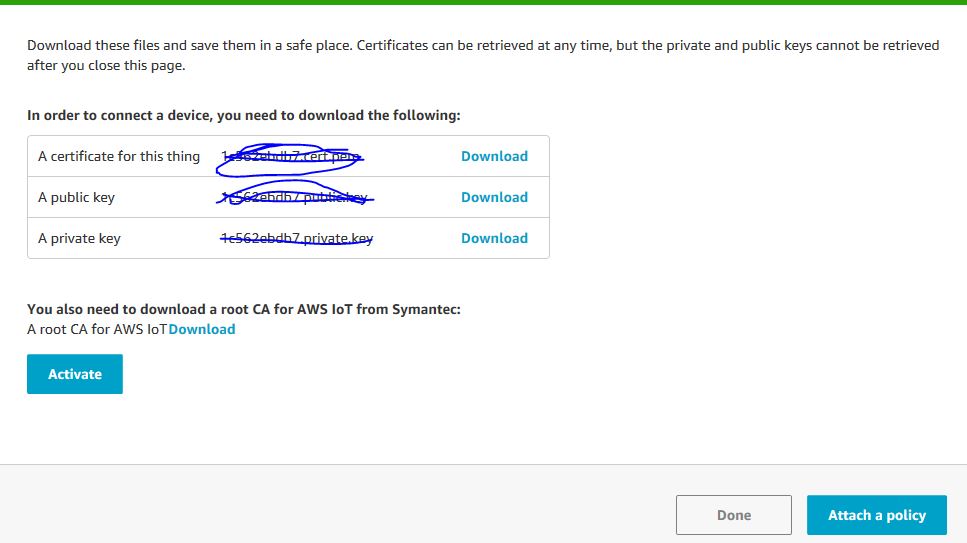
Task: Download the private key file
Action: click(494, 238)
